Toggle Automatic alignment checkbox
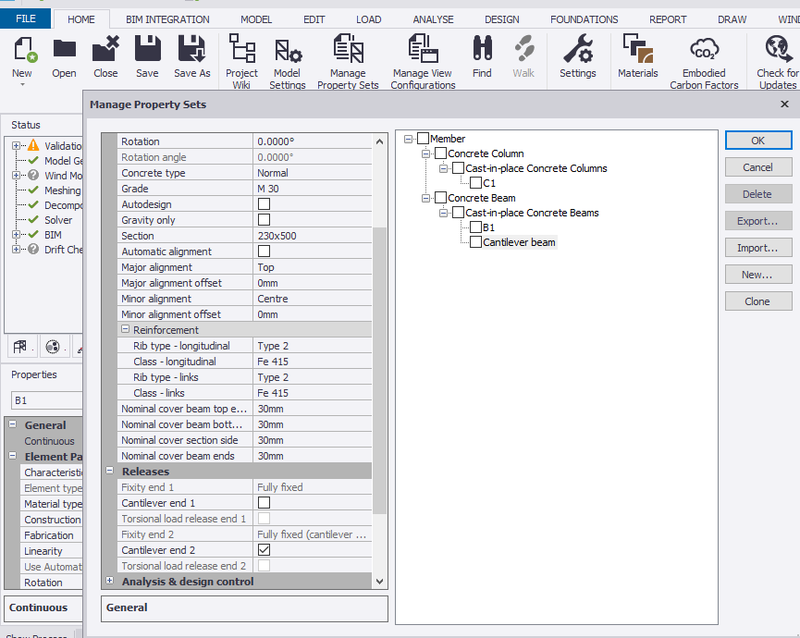The width and height of the screenshot is (800, 638). 264,251
